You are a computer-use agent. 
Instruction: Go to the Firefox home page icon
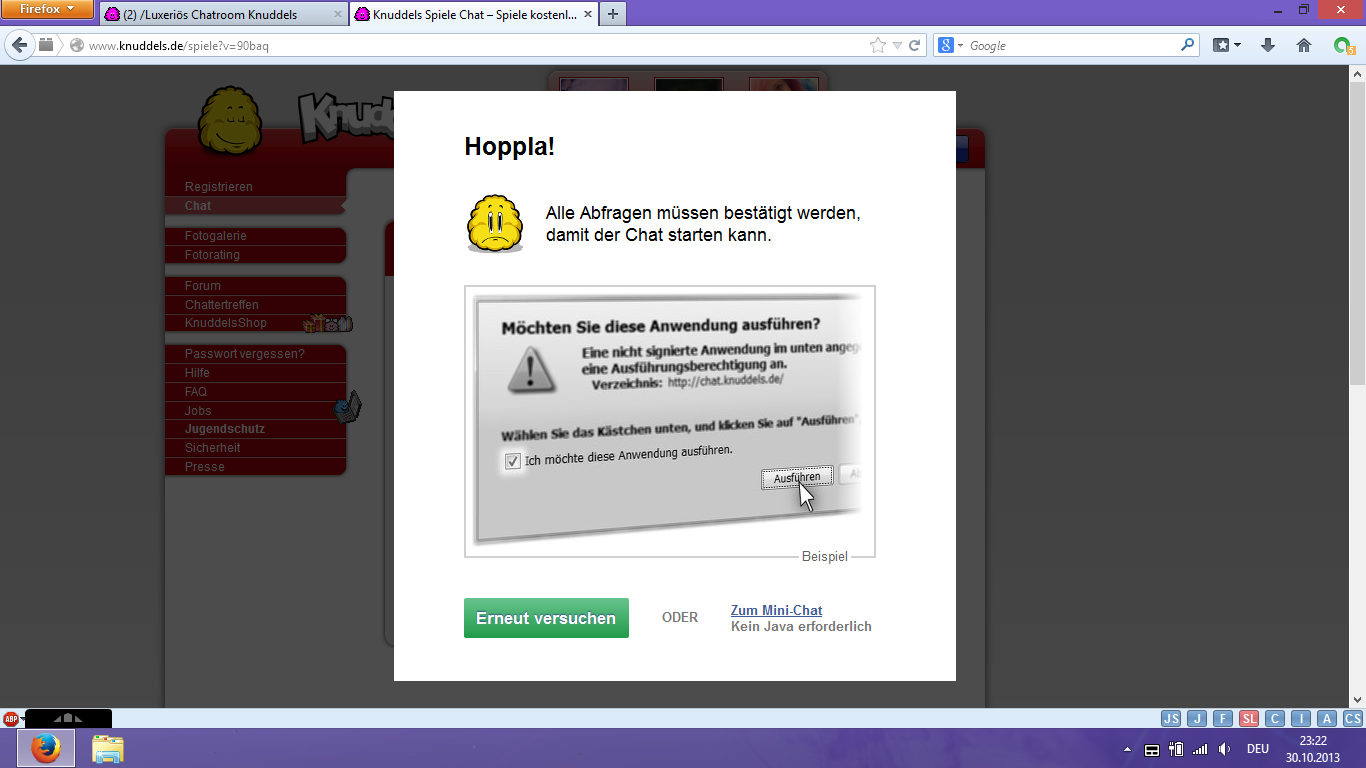pyautogui.click(x=1304, y=45)
